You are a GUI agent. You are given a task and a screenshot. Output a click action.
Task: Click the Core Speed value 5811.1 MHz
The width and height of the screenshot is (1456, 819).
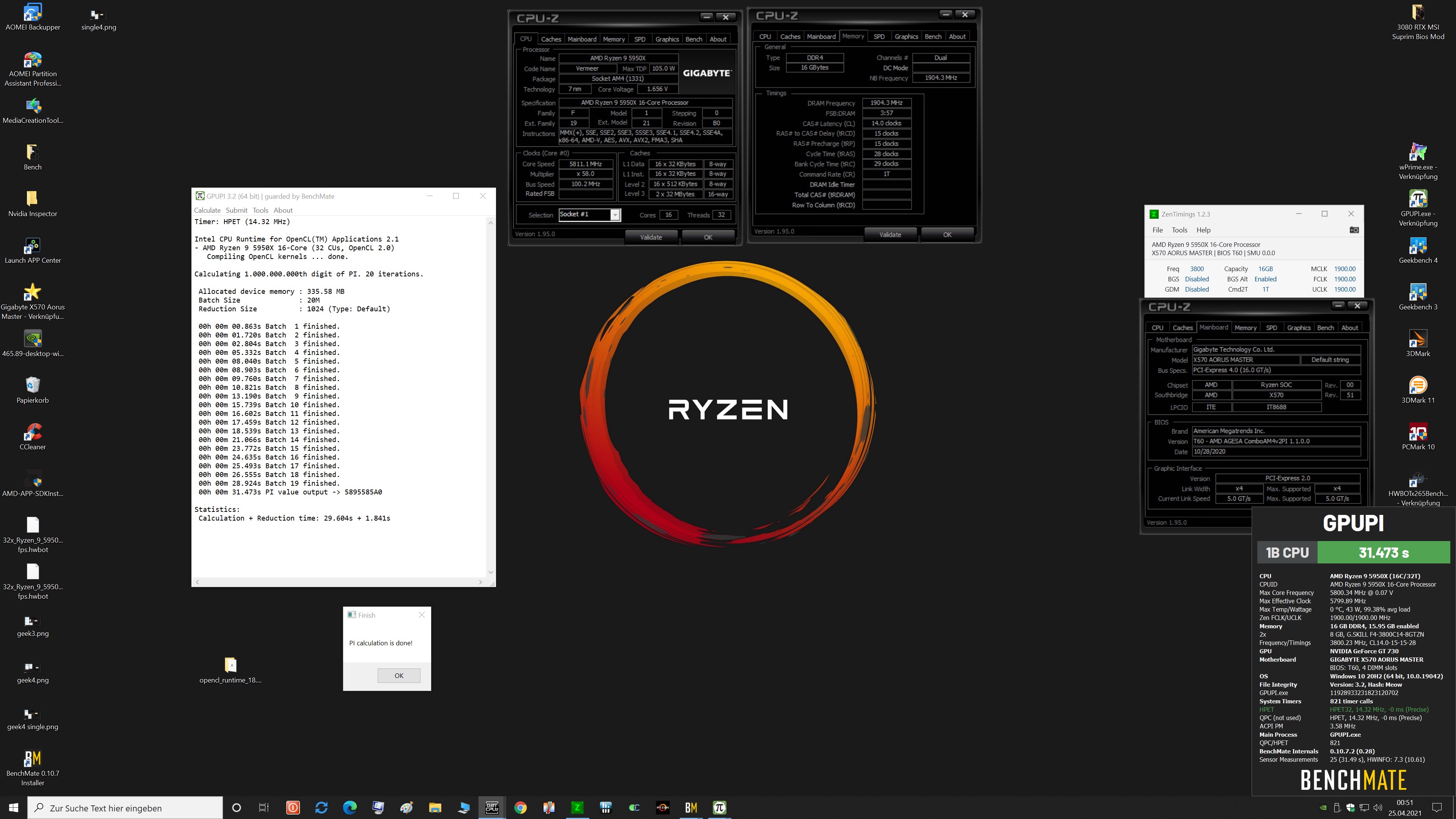[585, 164]
